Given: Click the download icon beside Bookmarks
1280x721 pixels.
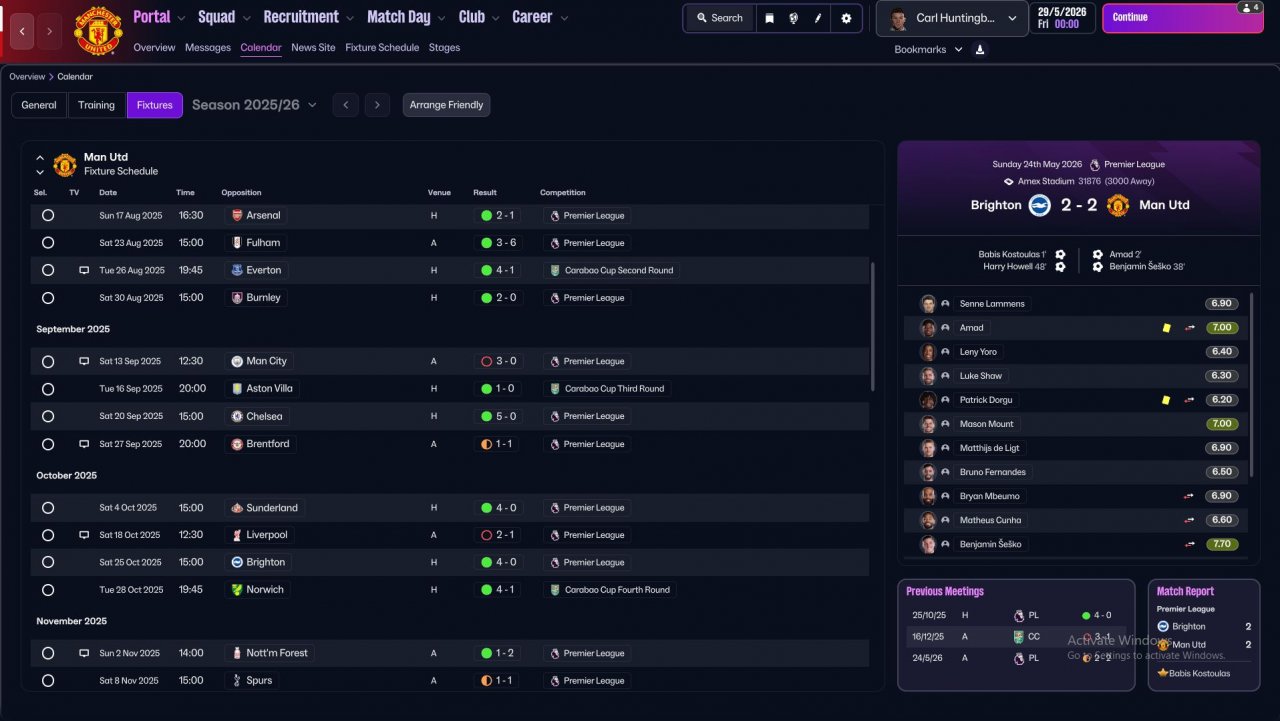Looking at the screenshot, I should click(980, 49).
